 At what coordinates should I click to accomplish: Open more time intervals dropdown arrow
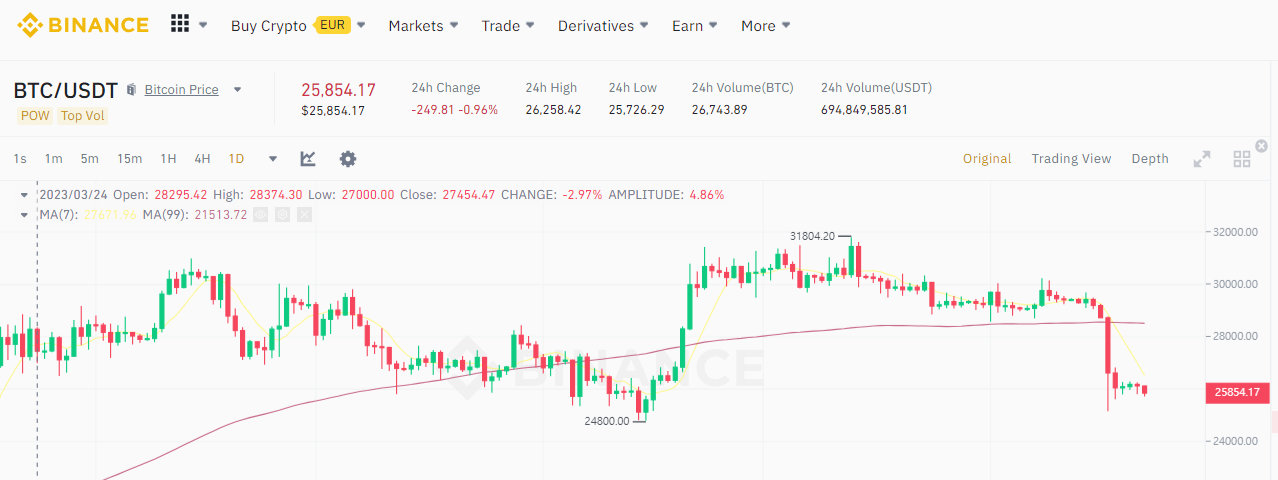pyautogui.click(x=273, y=158)
